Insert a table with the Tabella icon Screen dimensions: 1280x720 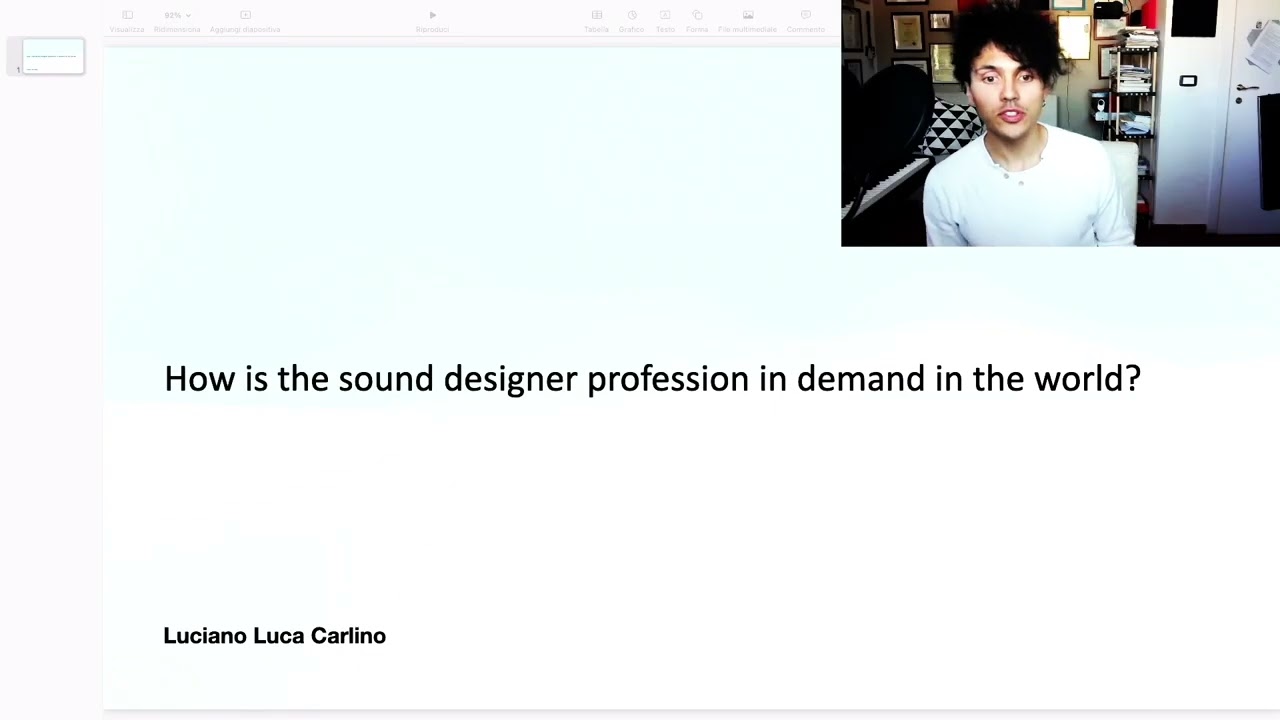coord(597,21)
